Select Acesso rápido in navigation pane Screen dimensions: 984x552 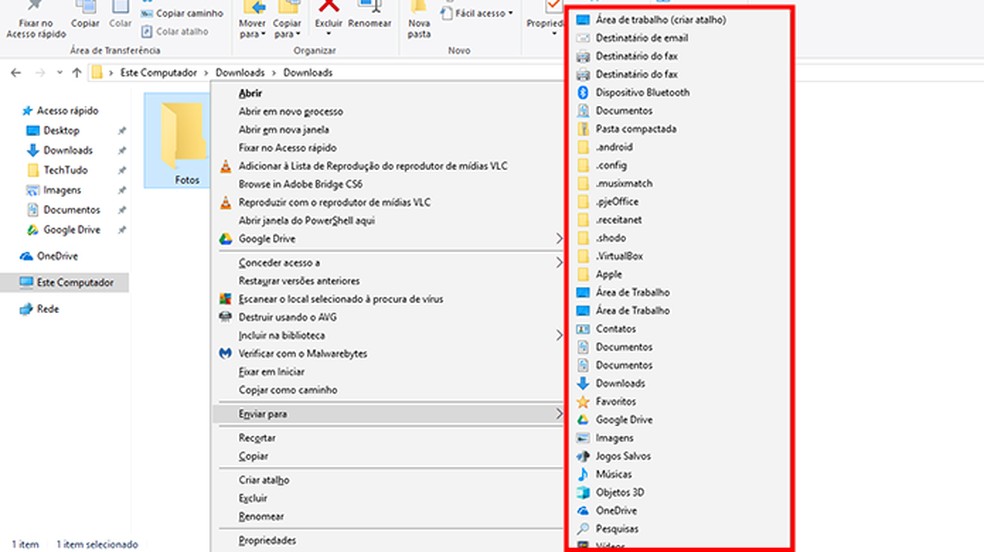pyautogui.click(x=60, y=110)
